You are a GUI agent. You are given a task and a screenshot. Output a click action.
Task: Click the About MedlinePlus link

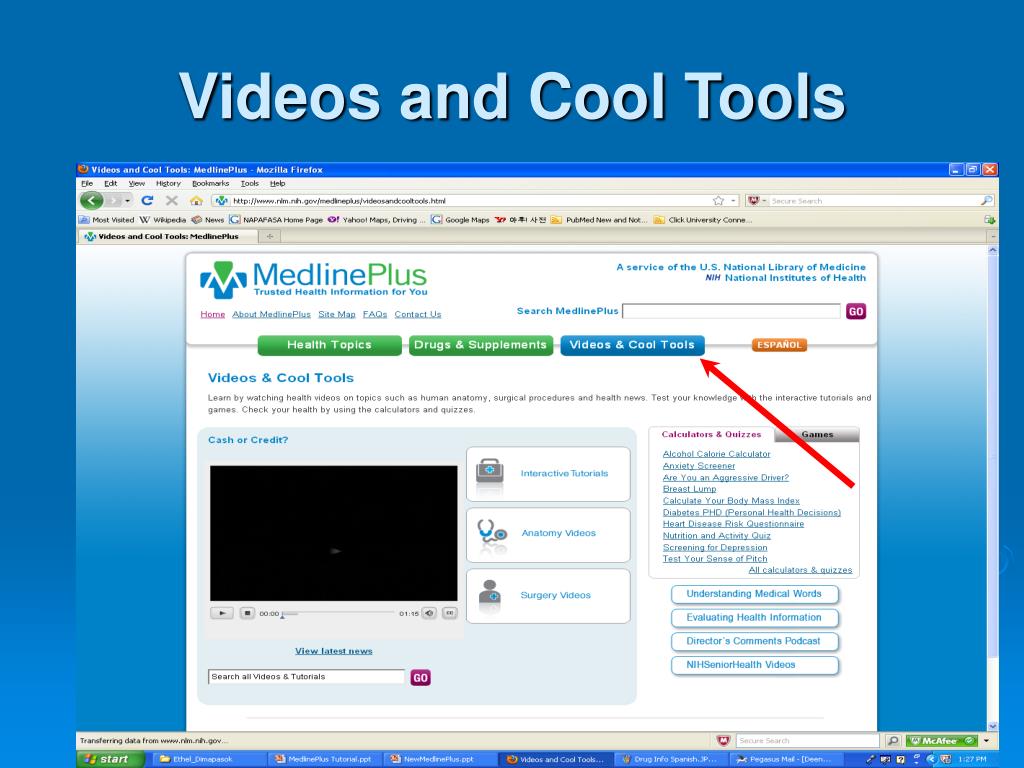click(x=272, y=314)
